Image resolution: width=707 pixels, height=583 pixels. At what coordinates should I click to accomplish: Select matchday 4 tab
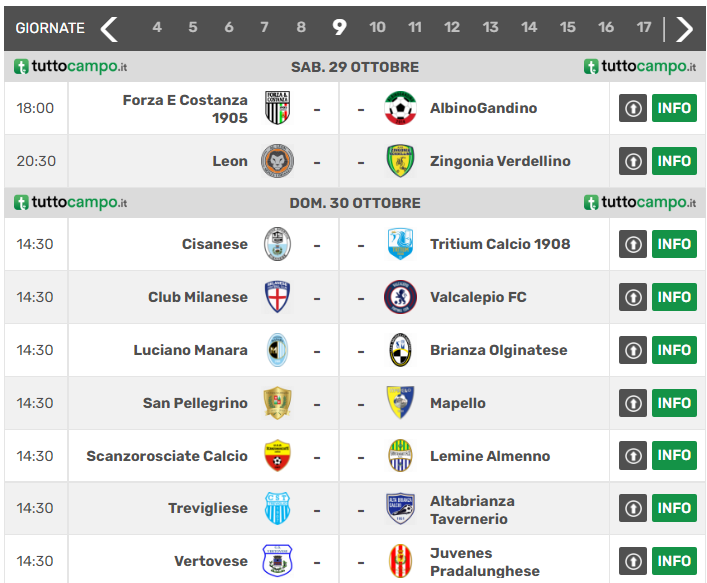[x=157, y=28]
